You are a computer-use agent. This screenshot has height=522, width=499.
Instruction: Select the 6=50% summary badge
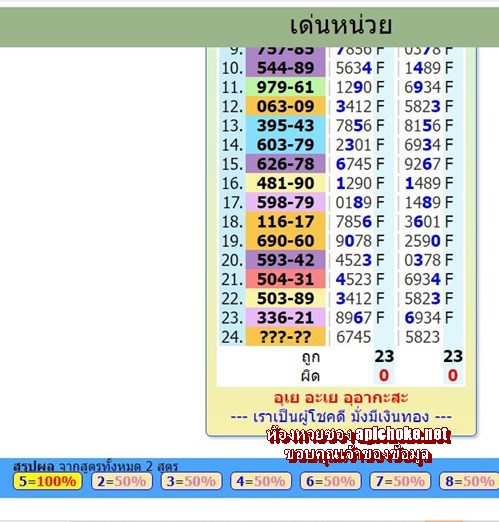click(x=331, y=481)
